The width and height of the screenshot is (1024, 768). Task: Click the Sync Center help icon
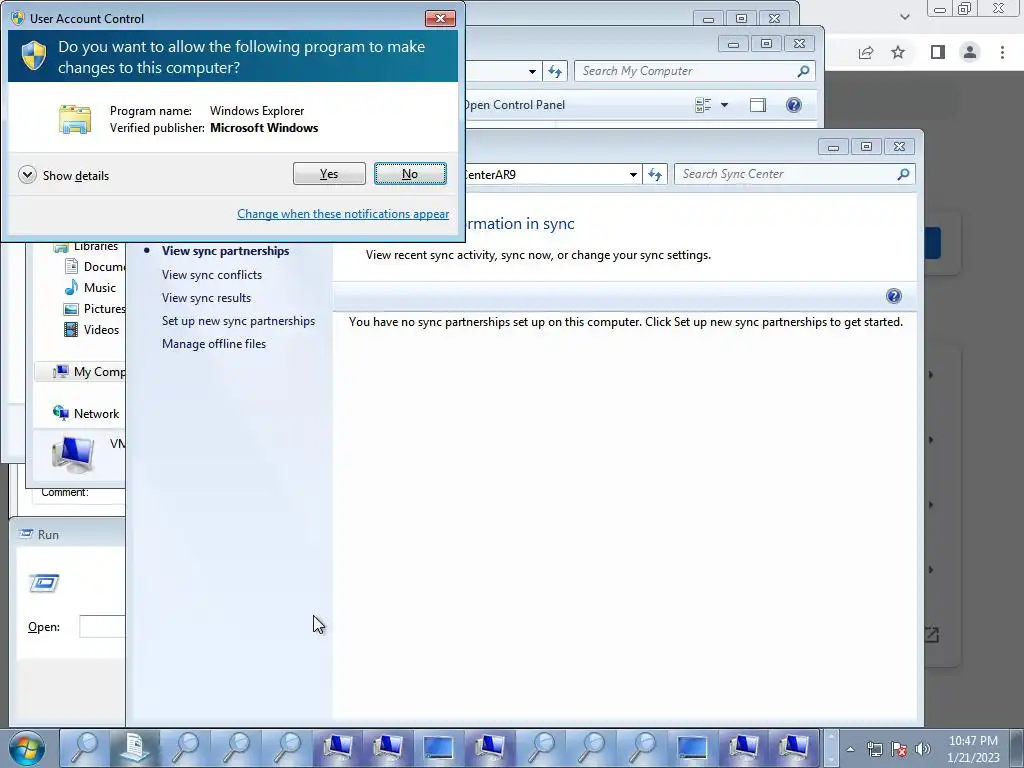click(x=893, y=296)
